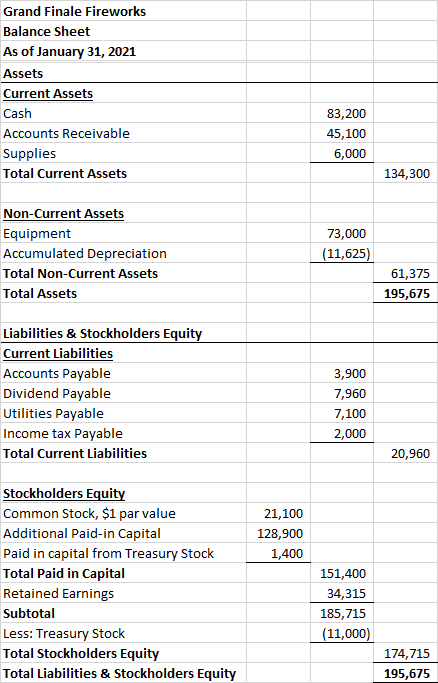The image size is (438, 683).
Task: Click the 'Current Liabilities' subheading cell
Action: 123,353
